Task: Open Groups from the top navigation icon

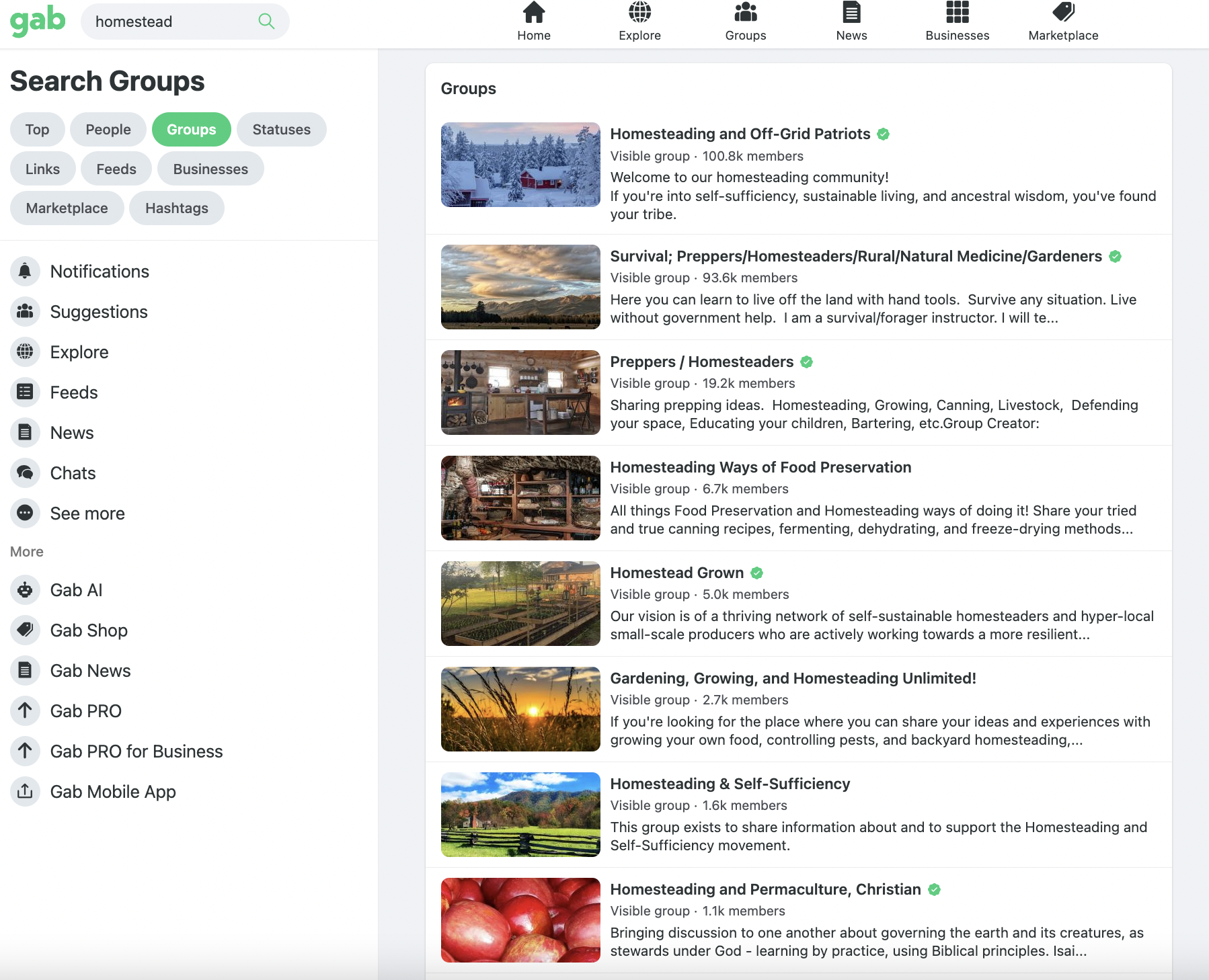Action: coord(745,12)
